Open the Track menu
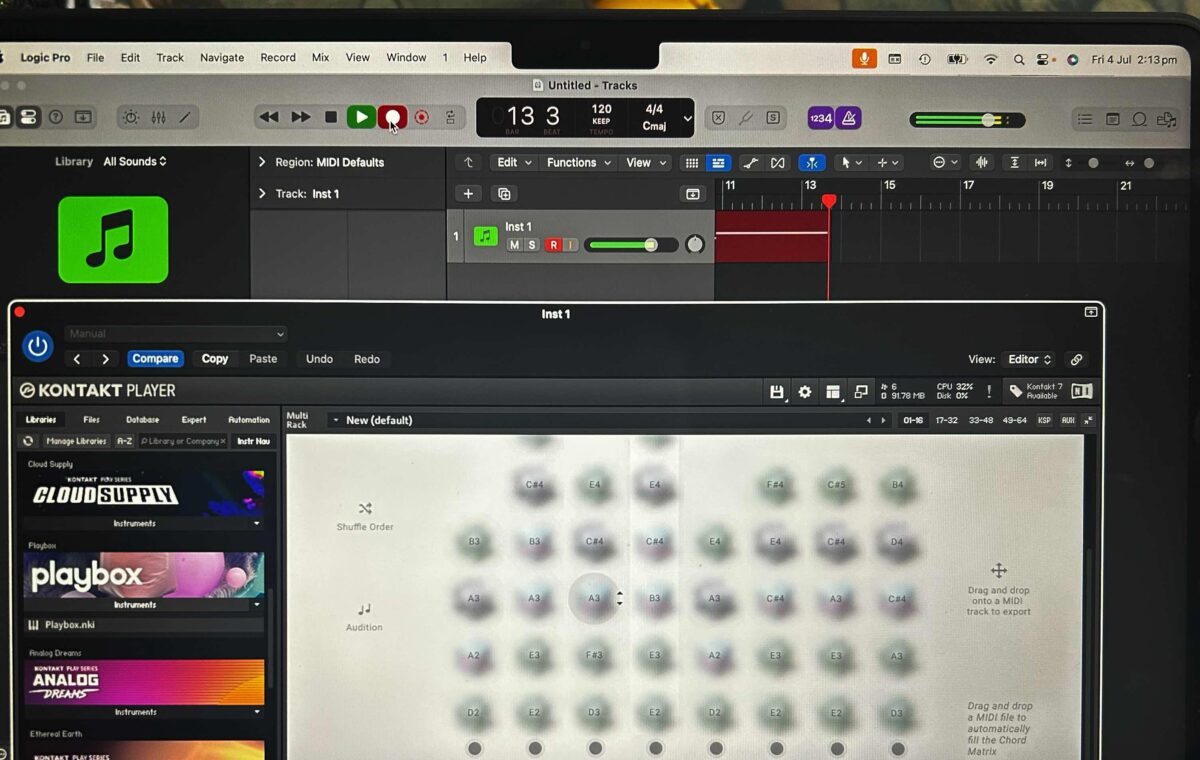Image resolution: width=1200 pixels, height=760 pixels. pos(170,57)
